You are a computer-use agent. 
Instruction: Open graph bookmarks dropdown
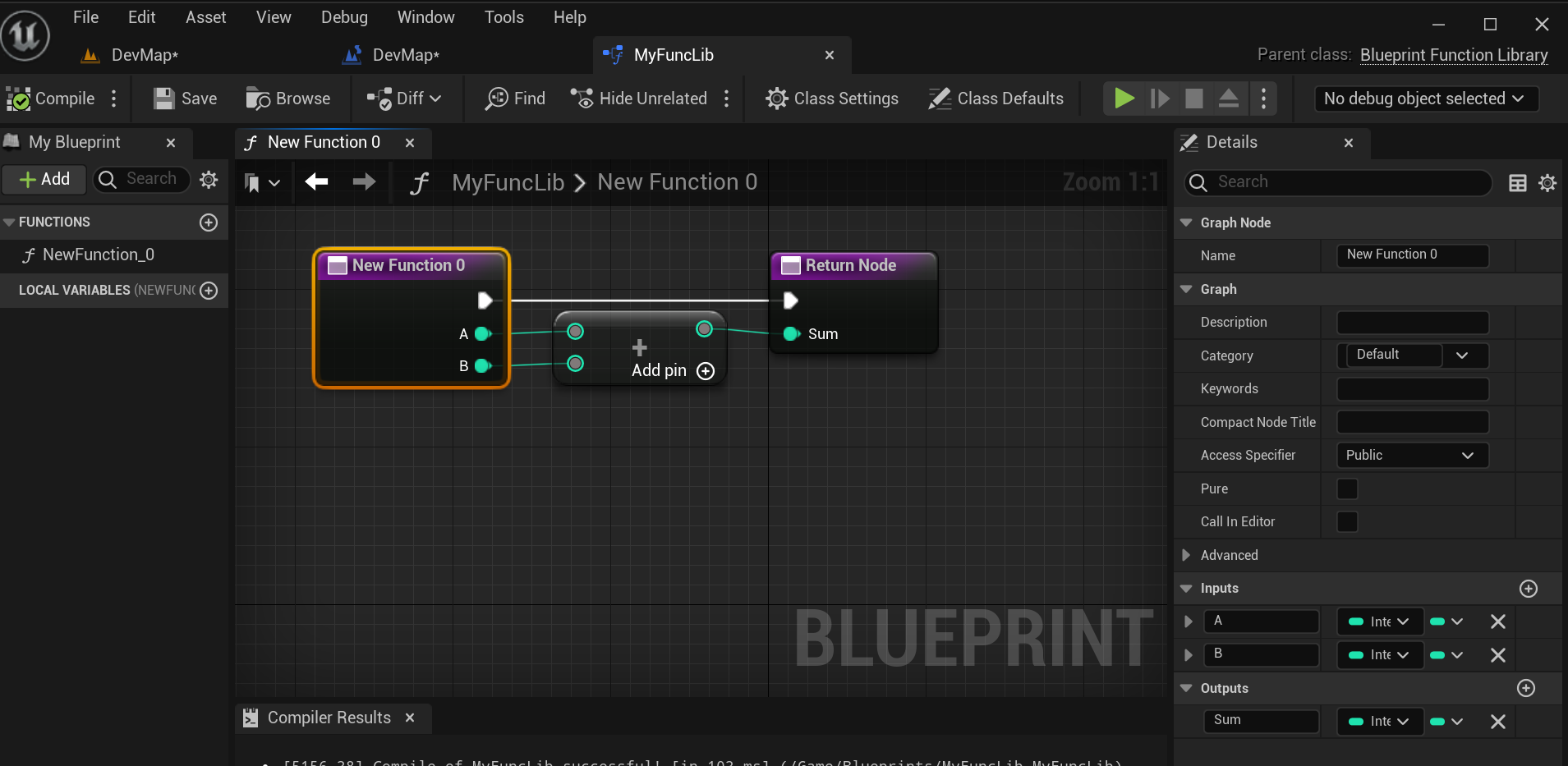click(262, 182)
